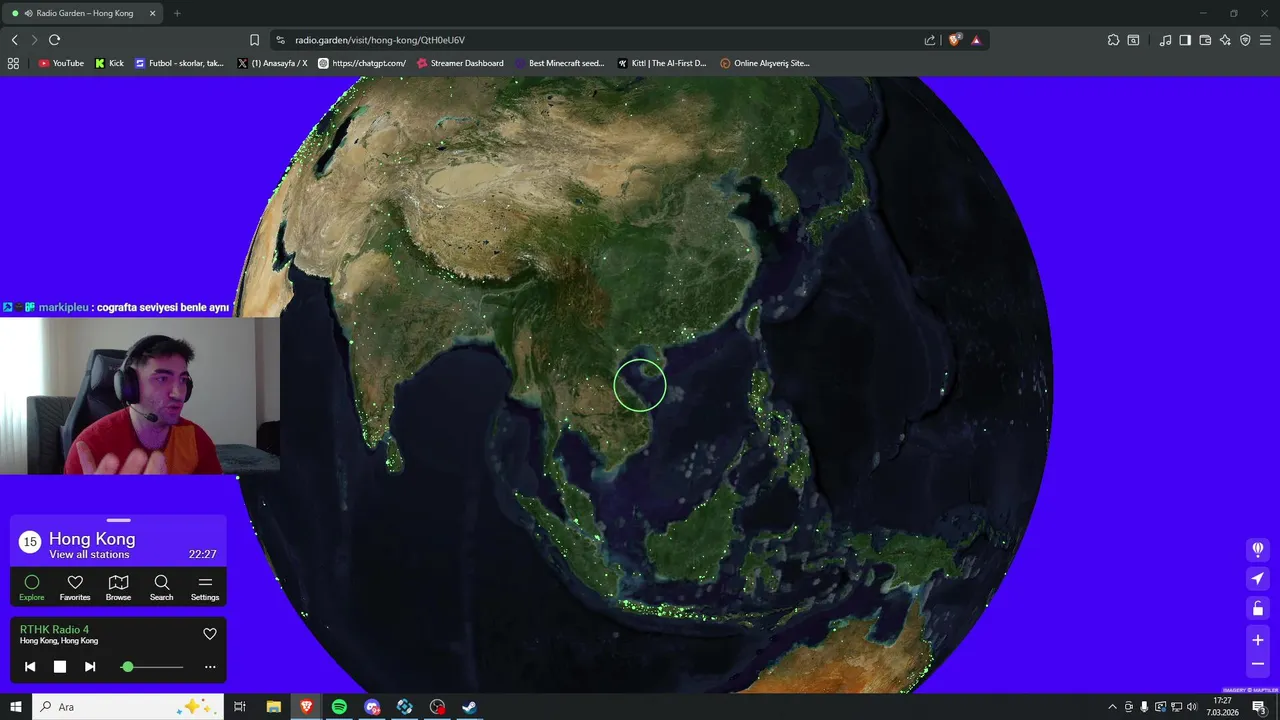Viewport: 1280px width, 720px height.
Task: Open Steam from the taskbar
Action: tap(469, 706)
